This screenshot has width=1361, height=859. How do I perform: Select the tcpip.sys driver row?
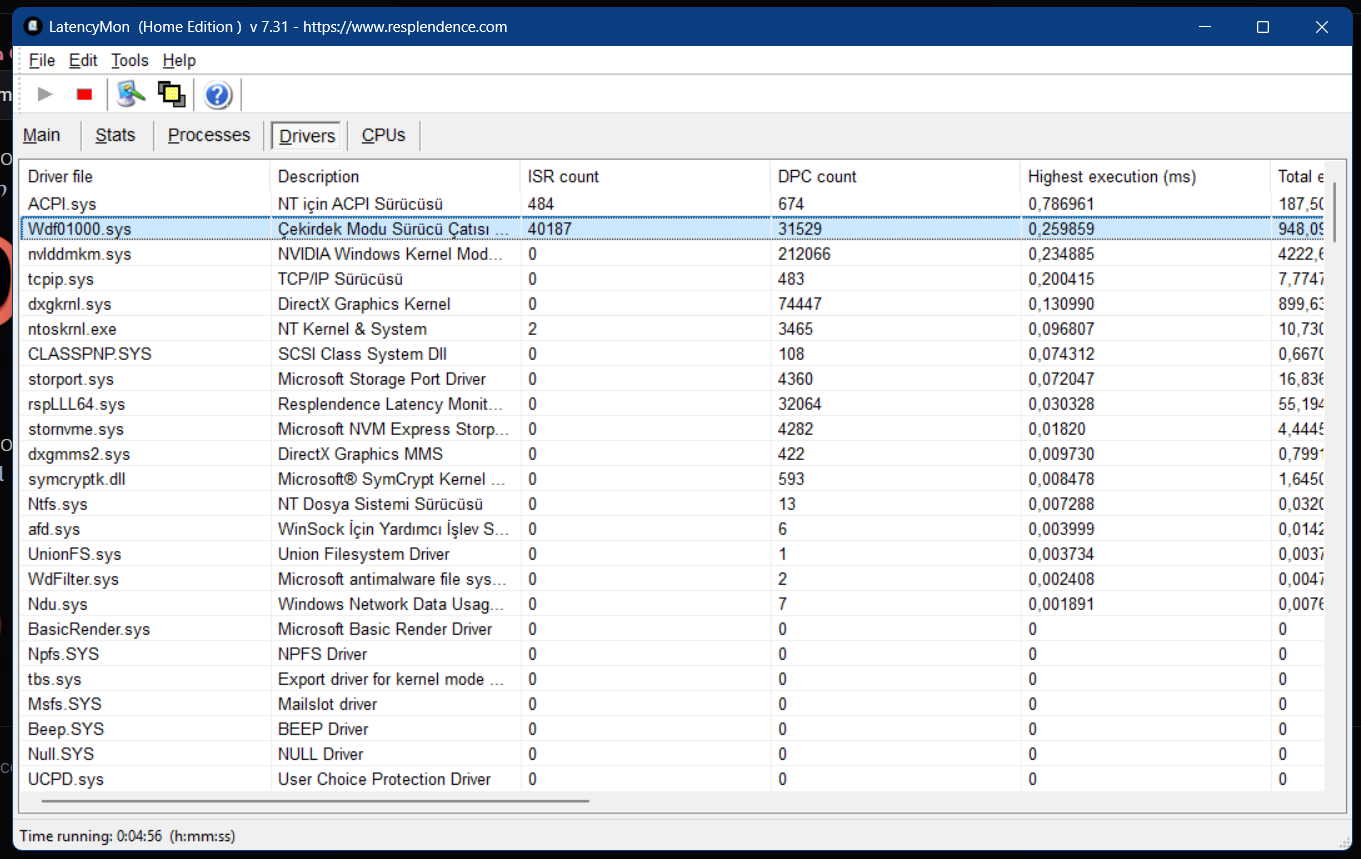pyautogui.click(x=672, y=279)
